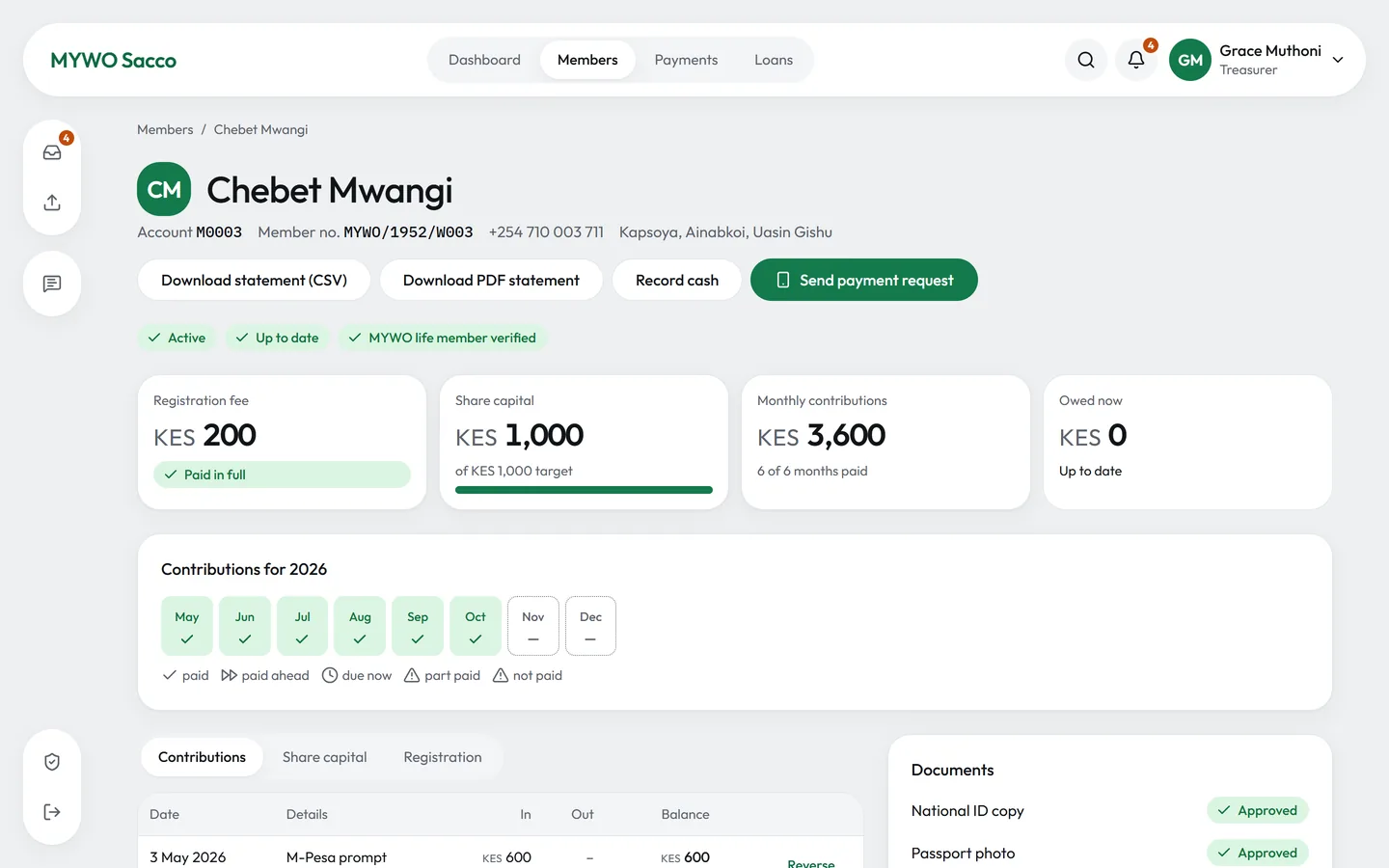Select the Dec contribution tile
Screen dimensions: 1389x868
pyautogui.click(x=590, y=626)
